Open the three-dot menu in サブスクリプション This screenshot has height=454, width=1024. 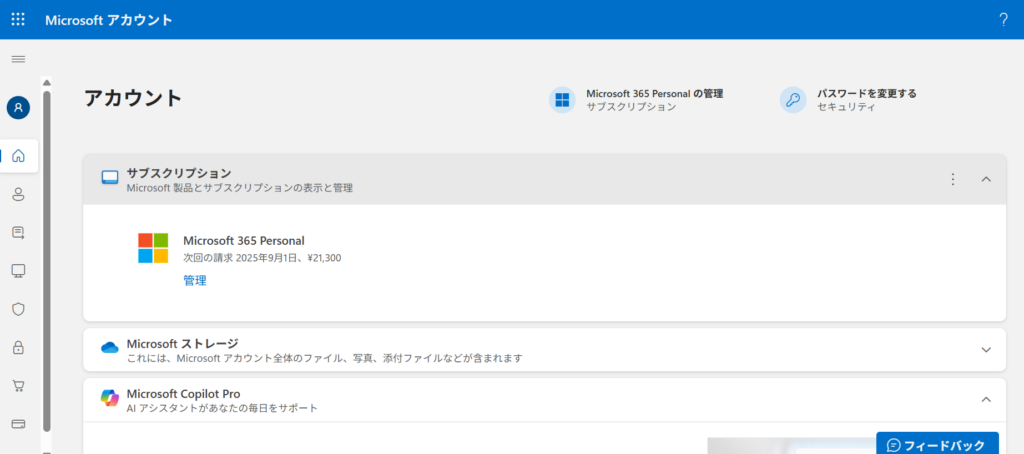click(x=953, y=179)
